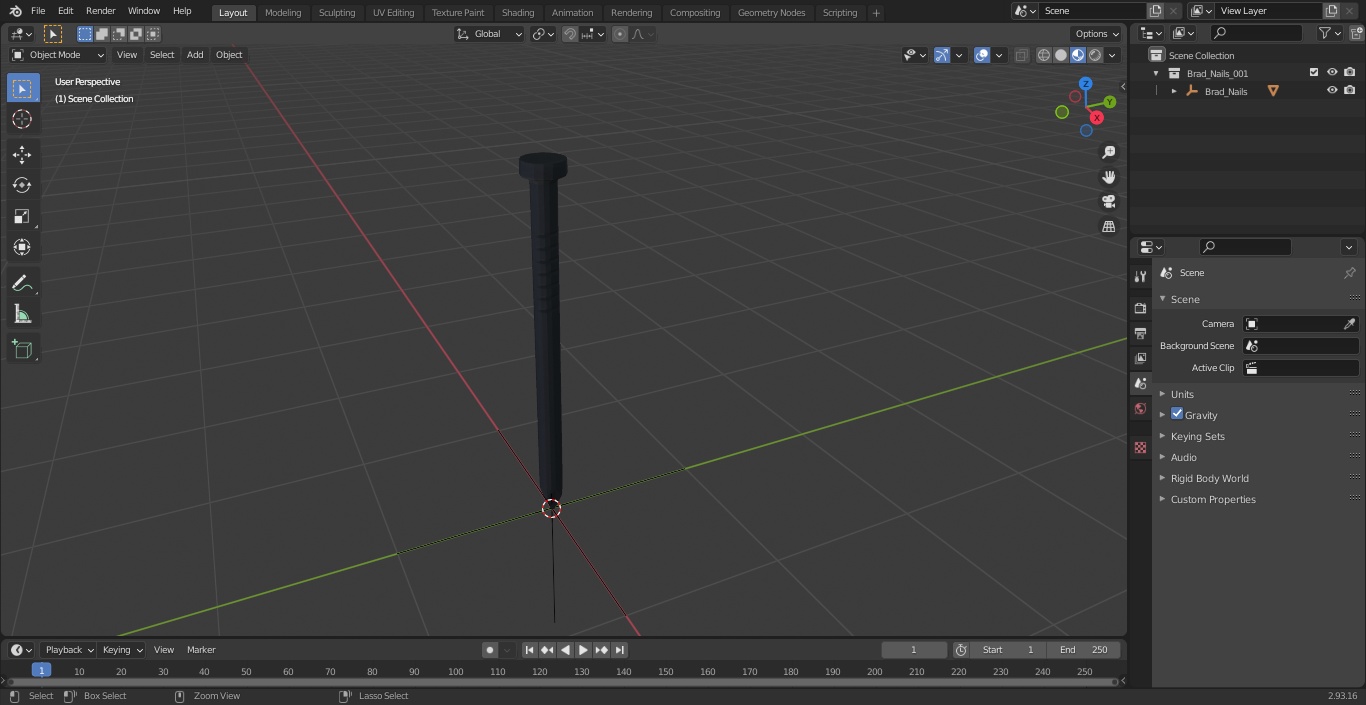
Task: Activate the Scale tool
Action: [22, 216]
